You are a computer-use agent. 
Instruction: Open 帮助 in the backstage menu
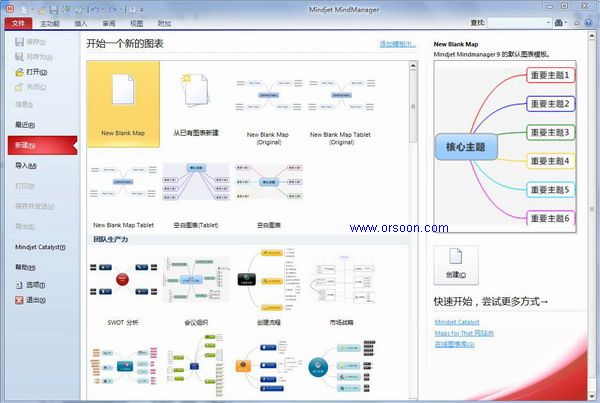tap(25, 267)
